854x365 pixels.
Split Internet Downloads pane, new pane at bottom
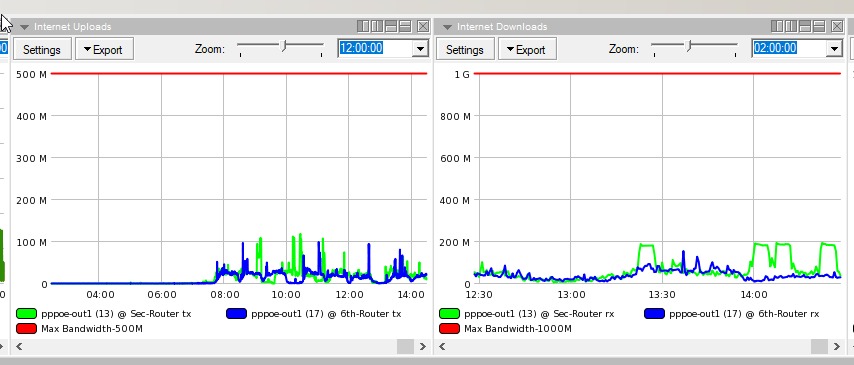click(x=819, y=26)
